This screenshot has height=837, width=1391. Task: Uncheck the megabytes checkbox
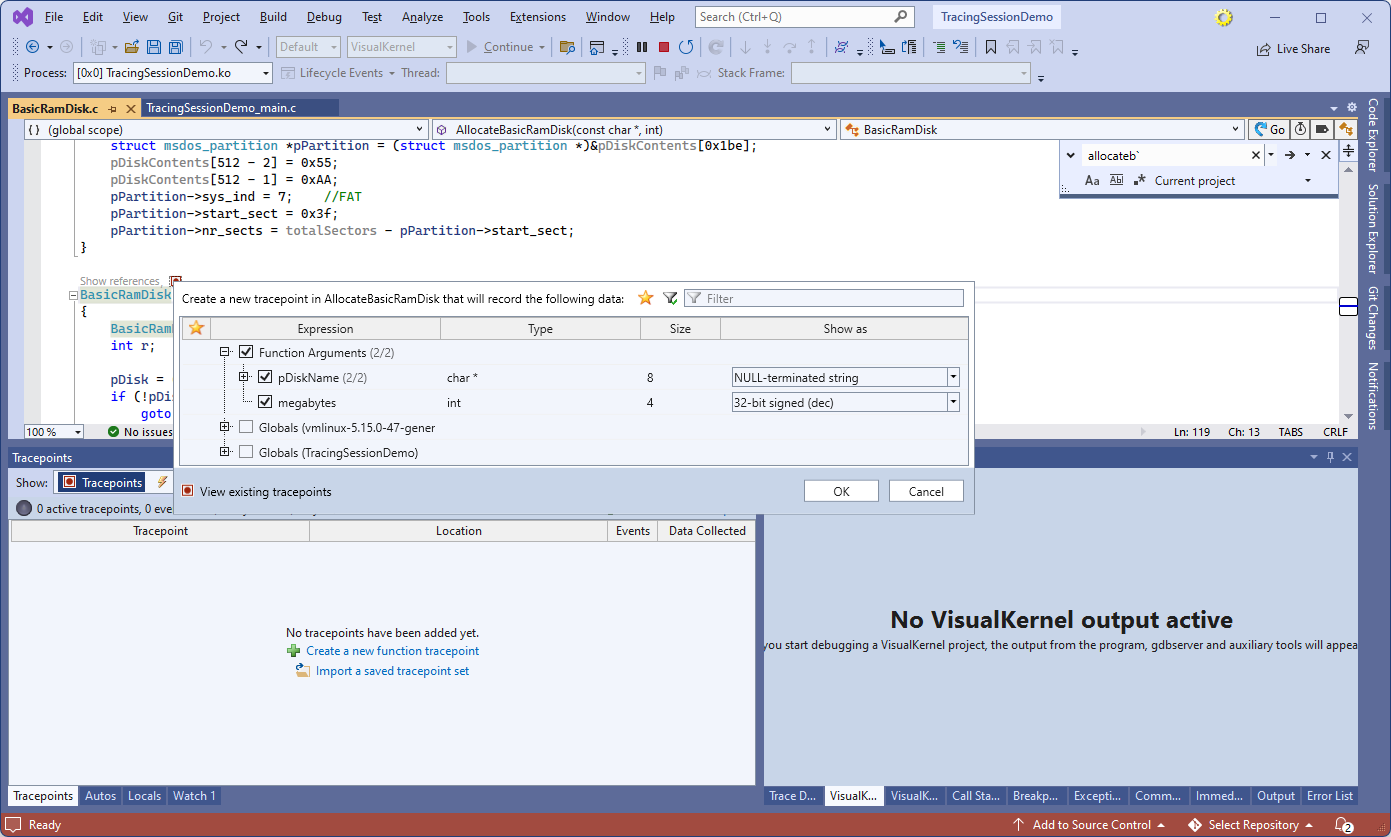pos(265,403)
